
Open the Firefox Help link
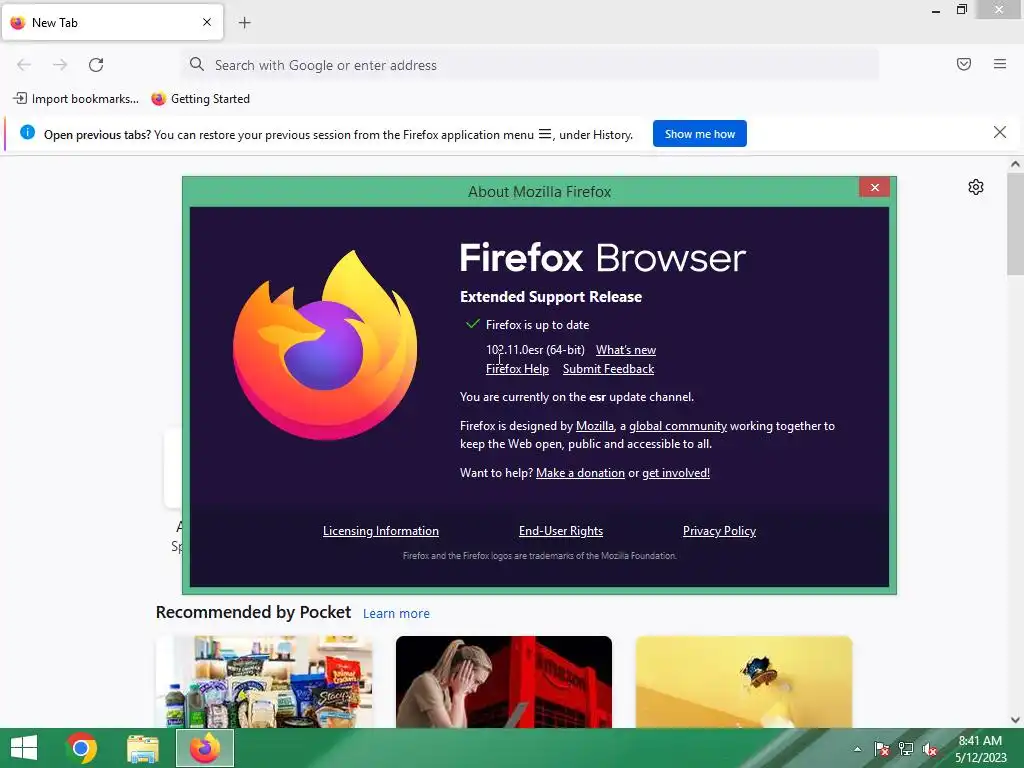pyautogui.click(x=517, y=369)
